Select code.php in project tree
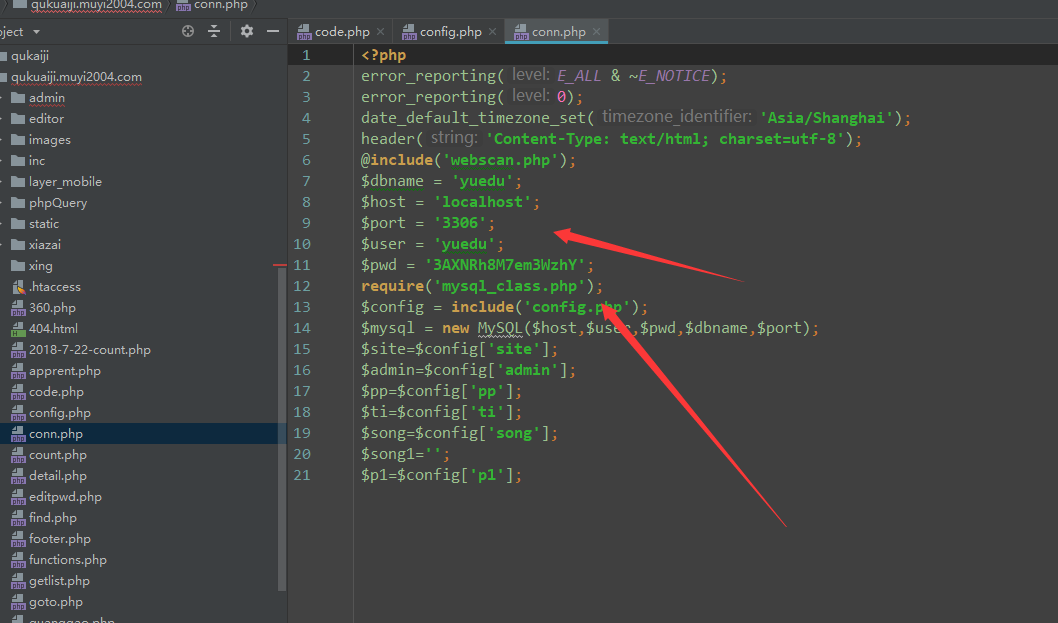Image resolution: width=1058 pixels, height=623 pixels. 56,391
